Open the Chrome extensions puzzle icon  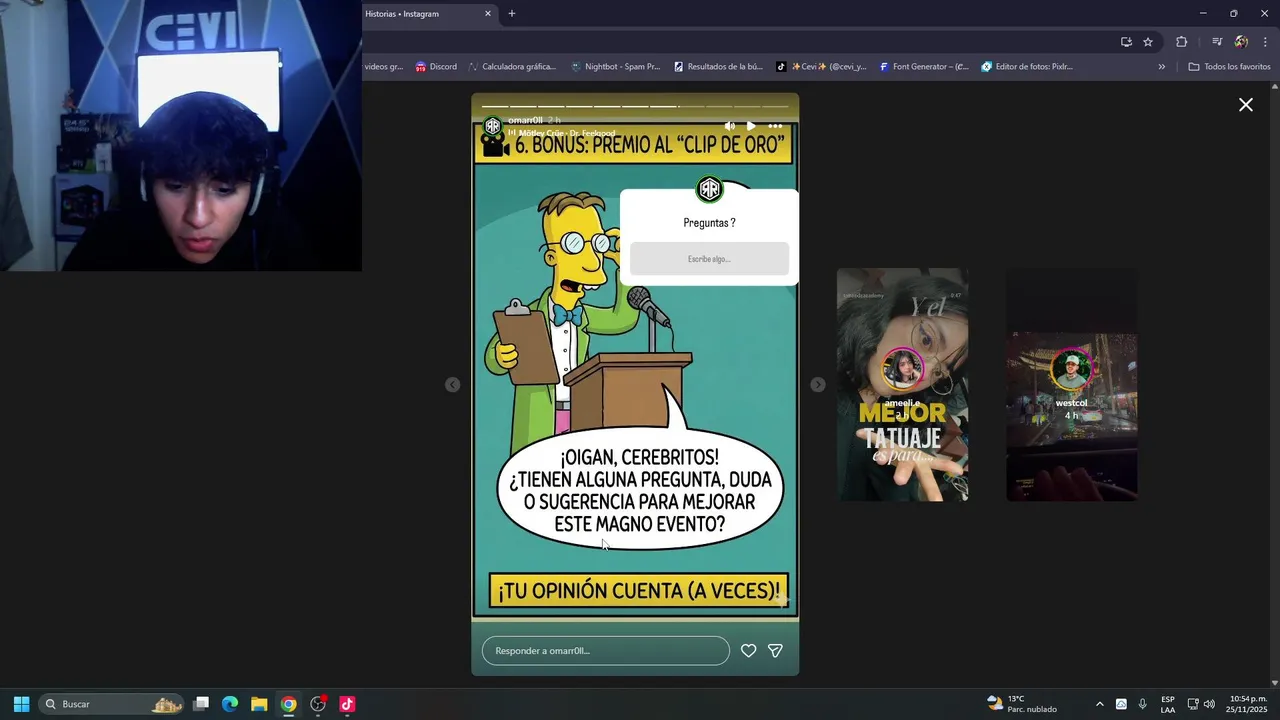click(1181, 42)
